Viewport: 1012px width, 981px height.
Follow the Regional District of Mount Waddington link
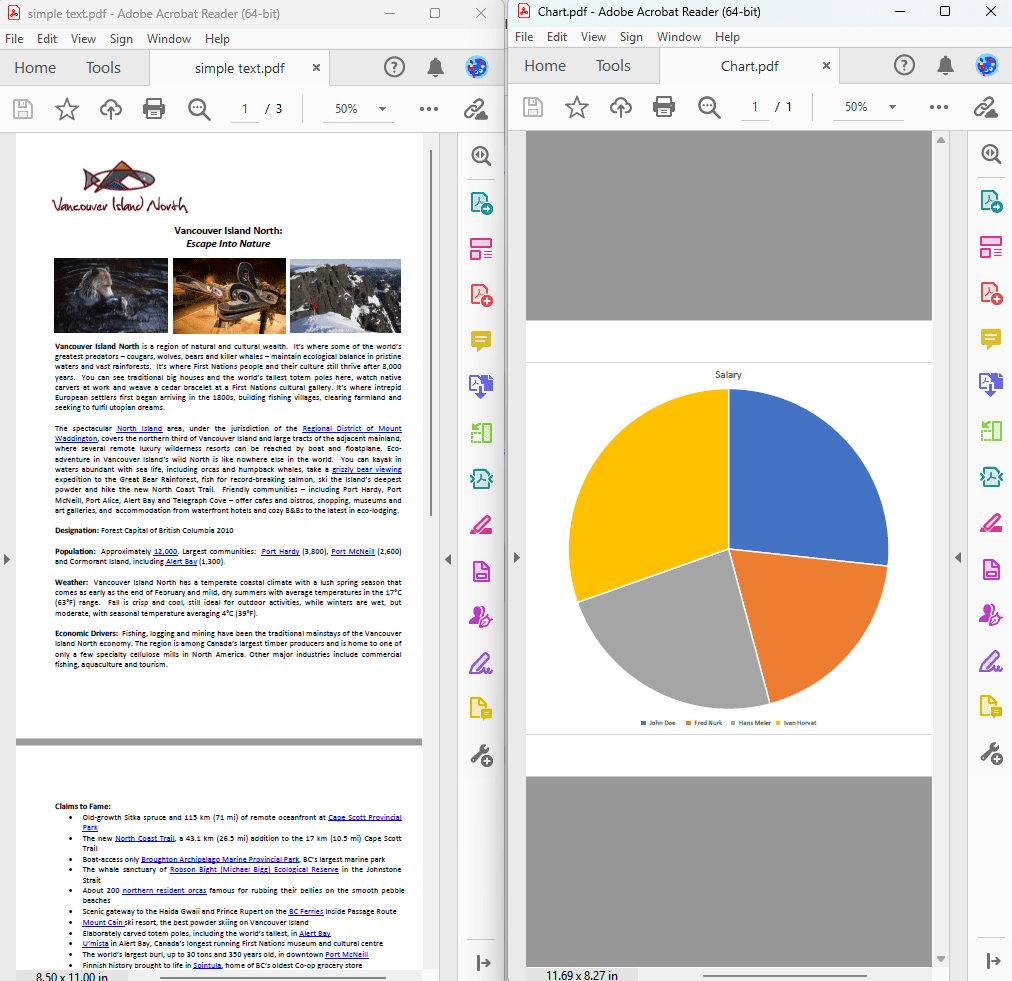click(x=351, y=428)
